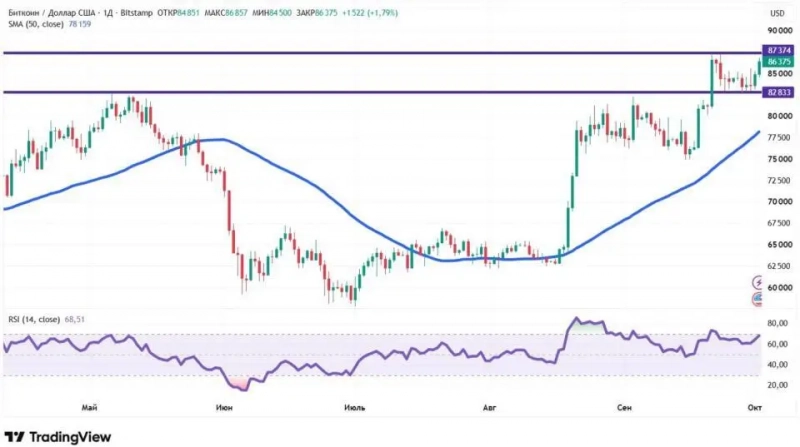800x447 pixels.
Task: Open SMA (50, close) indicator legend
Action: (36, 24)
